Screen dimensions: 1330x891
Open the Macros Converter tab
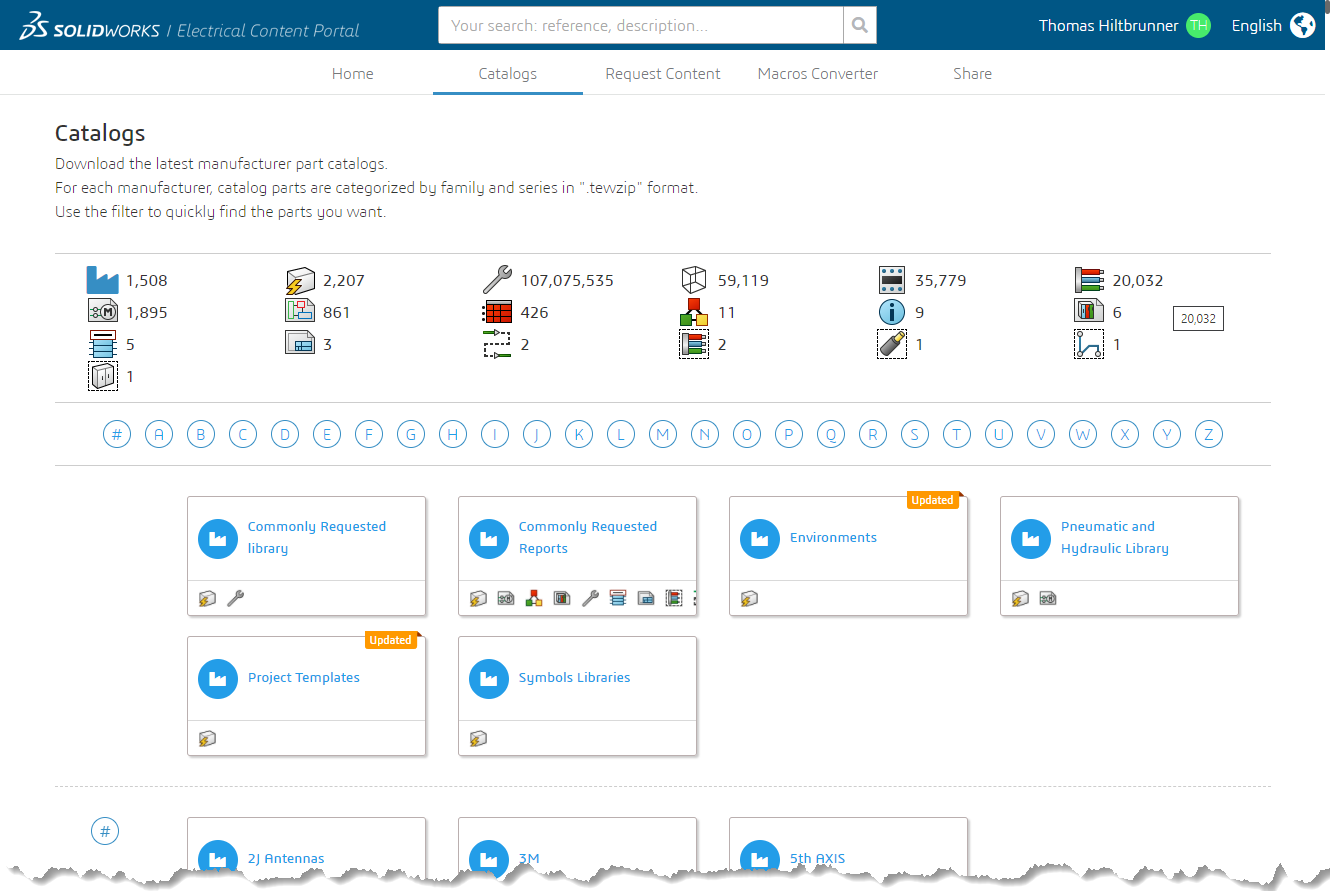click(817, 74)
